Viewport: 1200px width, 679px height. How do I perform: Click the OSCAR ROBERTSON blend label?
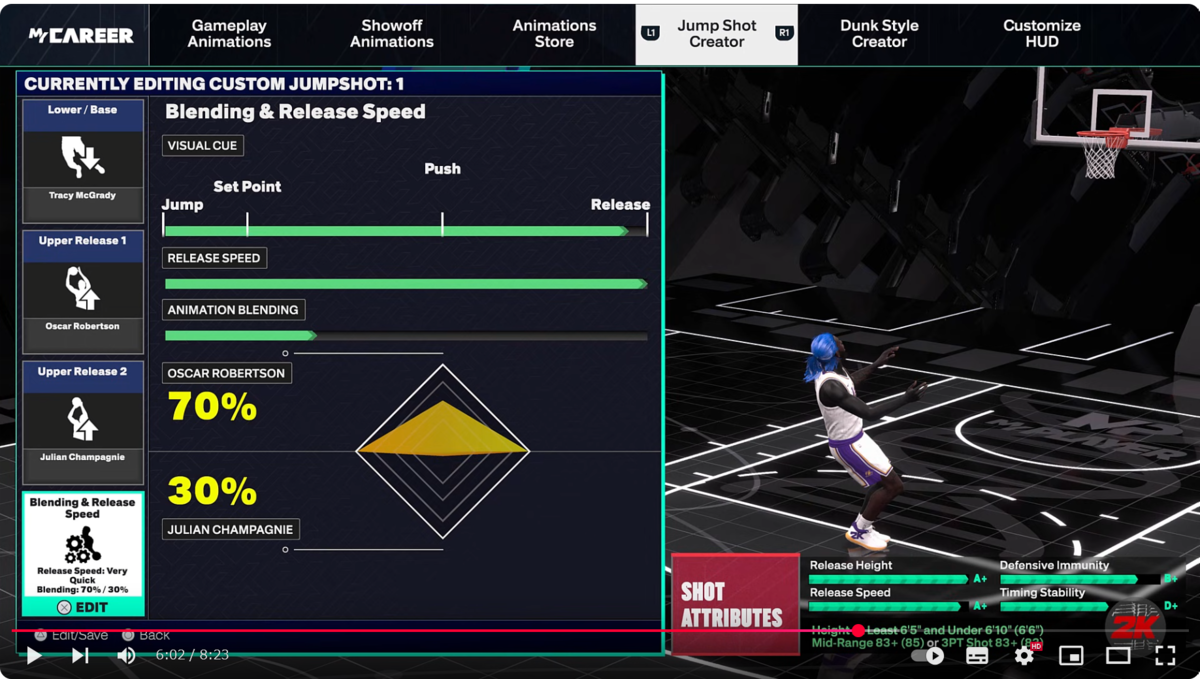(x=227, y=373)
